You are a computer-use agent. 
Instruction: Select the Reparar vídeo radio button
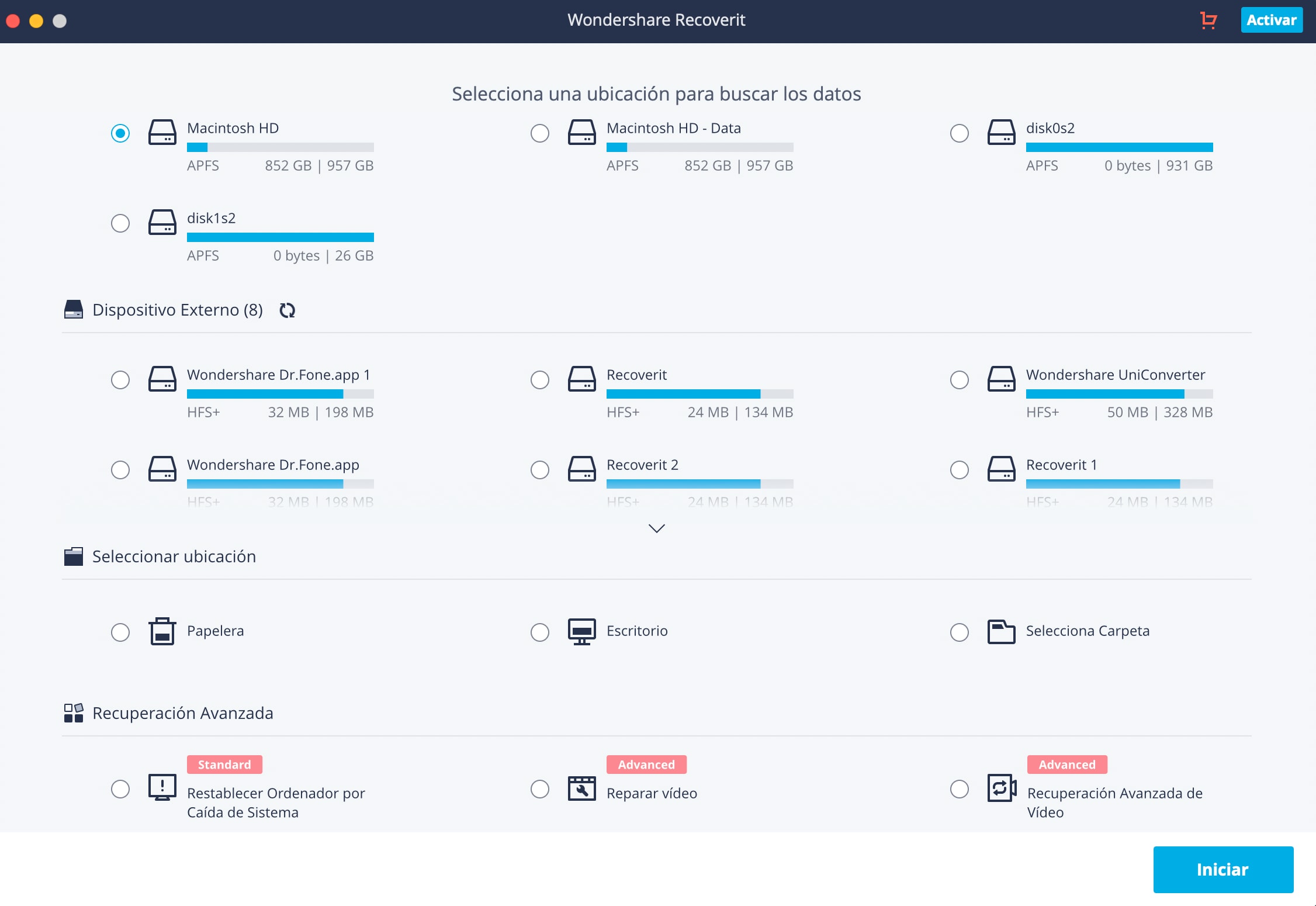(x=540, y=789)
